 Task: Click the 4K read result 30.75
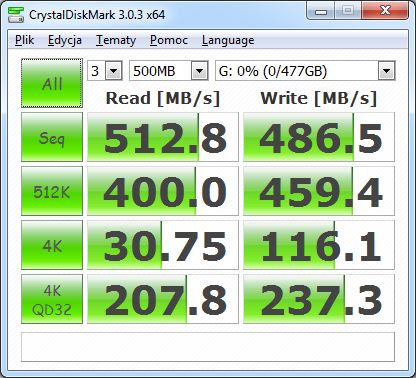(x=163, y=245)
